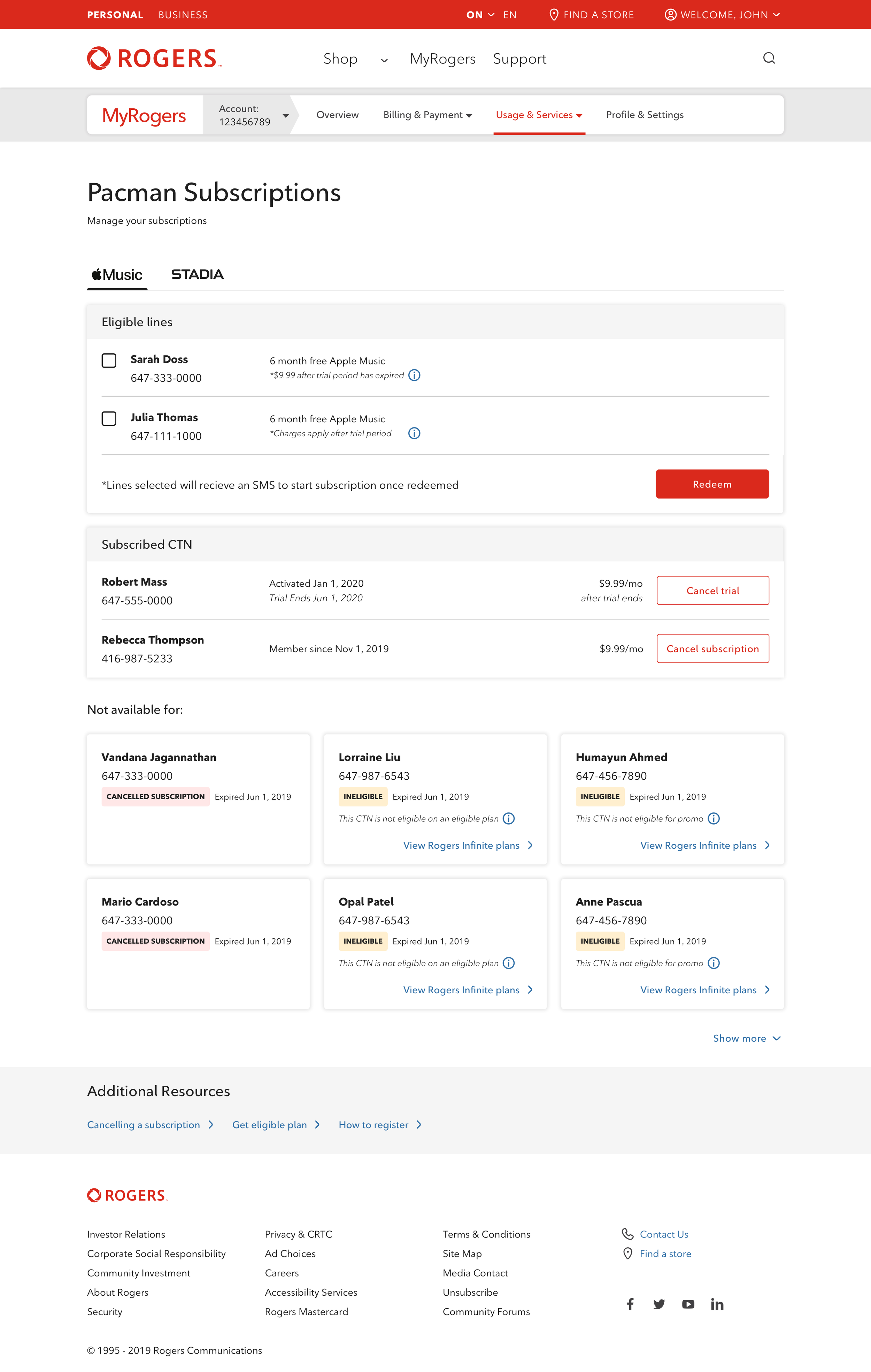Open the LinkedIn icon in footer
Viewport: 871px width, 1372px height.
tap(717, 1304)
